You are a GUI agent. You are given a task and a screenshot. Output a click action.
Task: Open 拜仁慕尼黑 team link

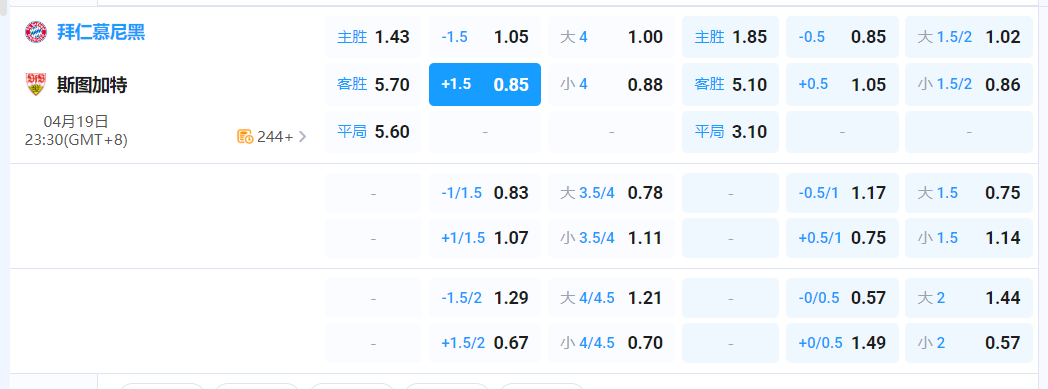pos(100,32)
